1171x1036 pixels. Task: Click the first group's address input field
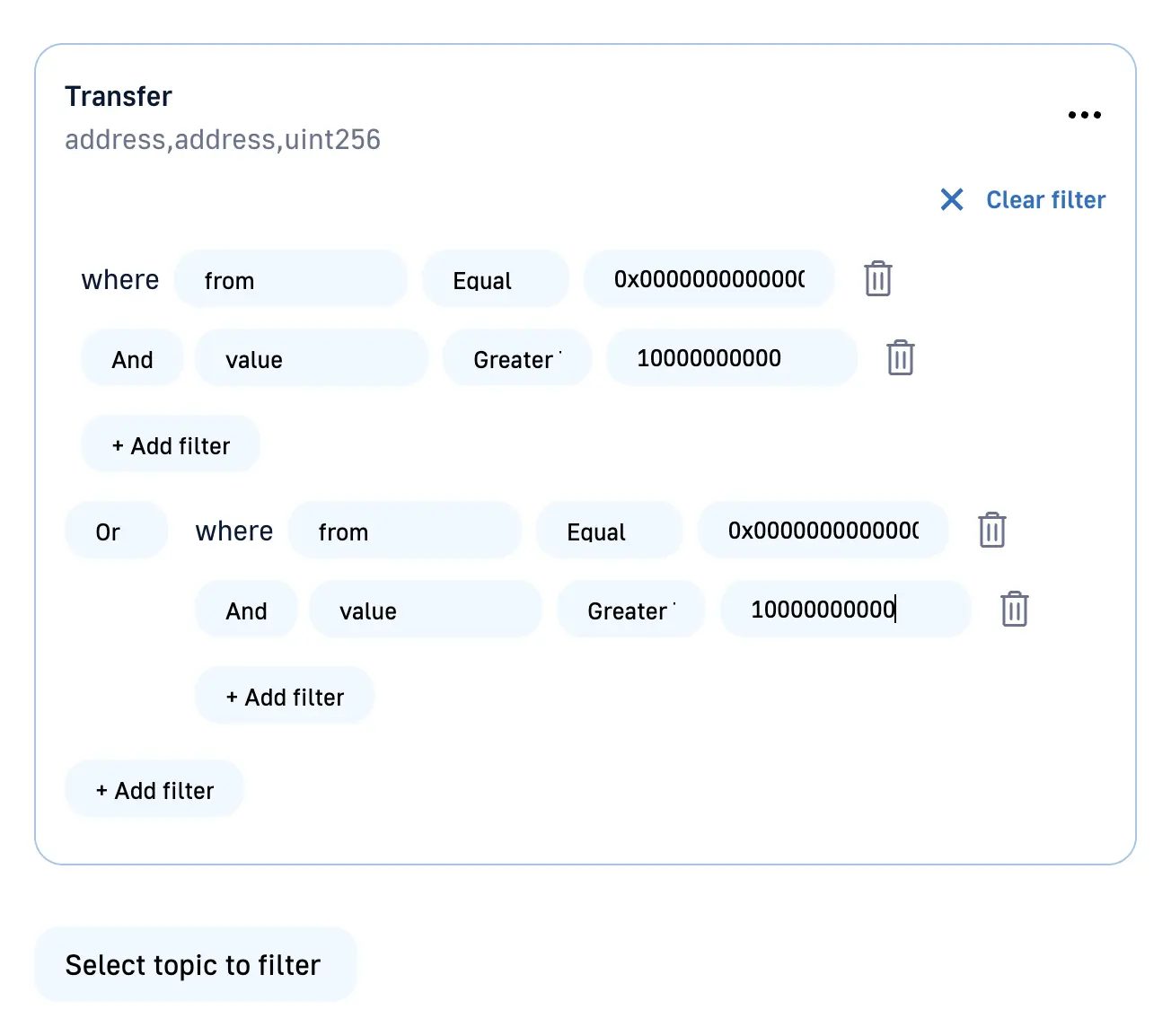coord(709,280)
